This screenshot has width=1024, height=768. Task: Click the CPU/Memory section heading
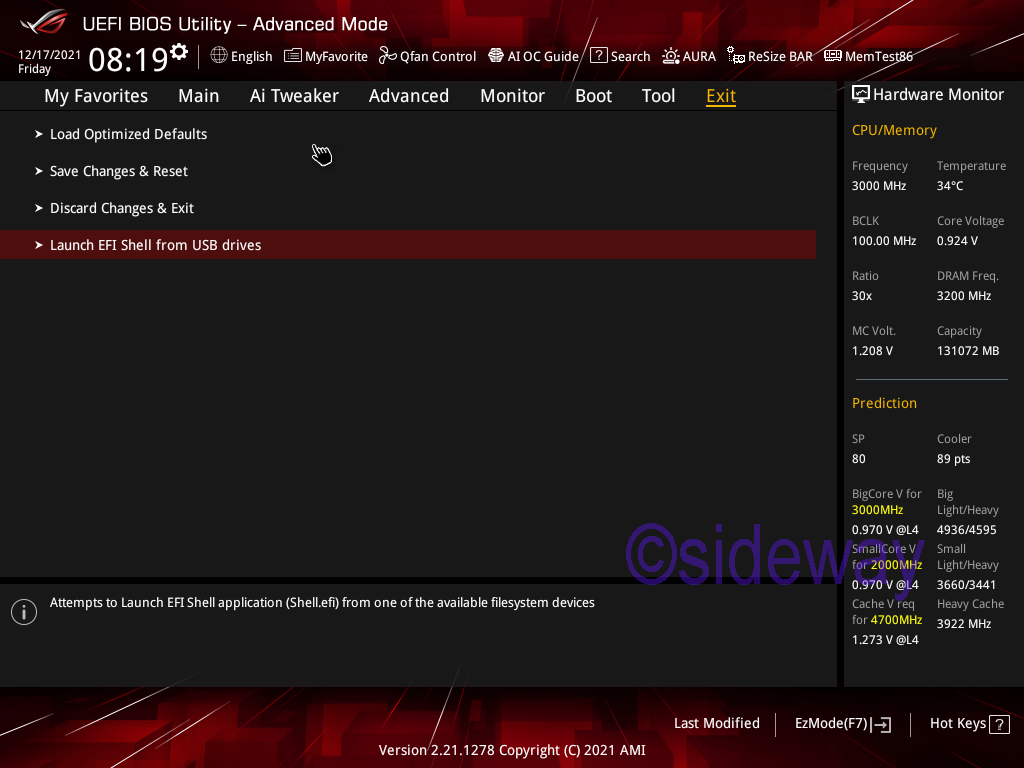pos(894,131)
